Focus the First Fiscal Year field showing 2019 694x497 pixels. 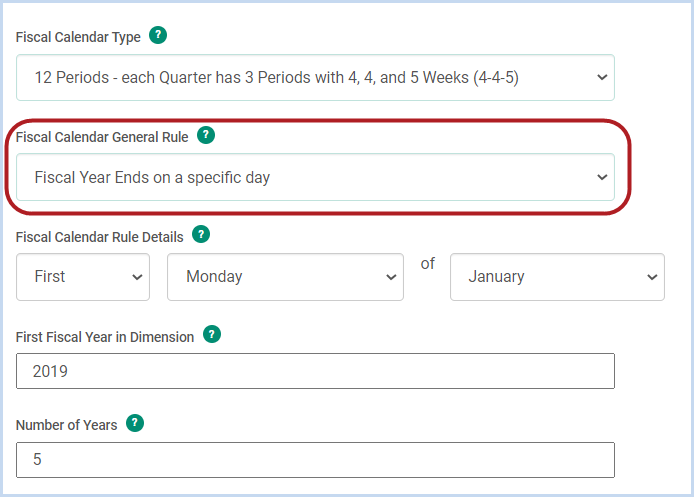point(315,371)
